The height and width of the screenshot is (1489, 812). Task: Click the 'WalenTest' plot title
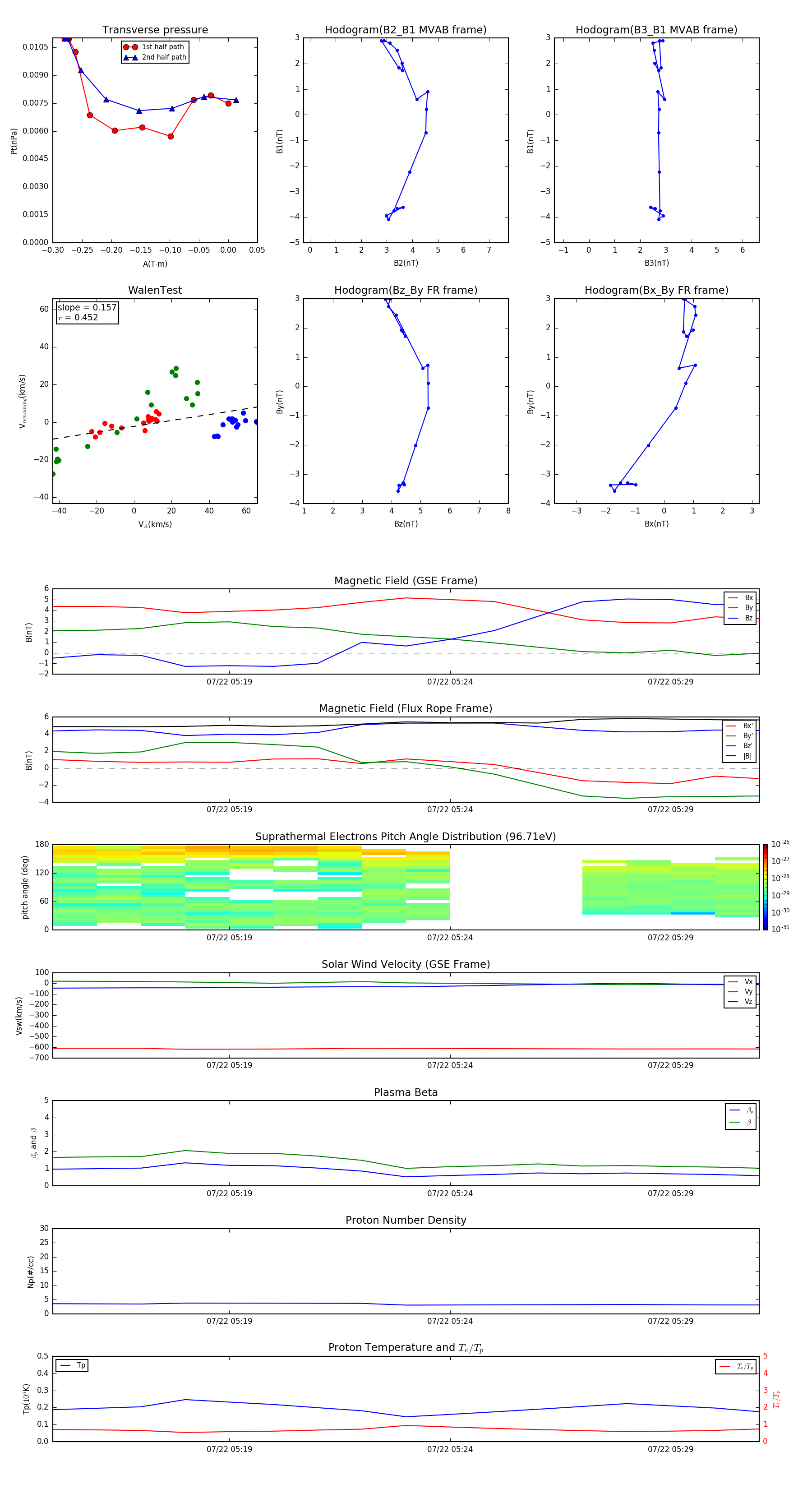tap(155, 290)
